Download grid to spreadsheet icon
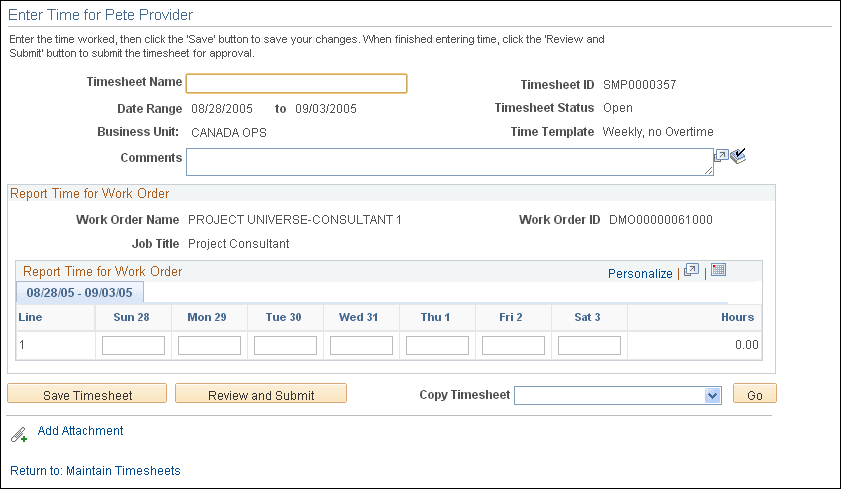The width and height of the screenshot is (841, 489). coord(718,270)
